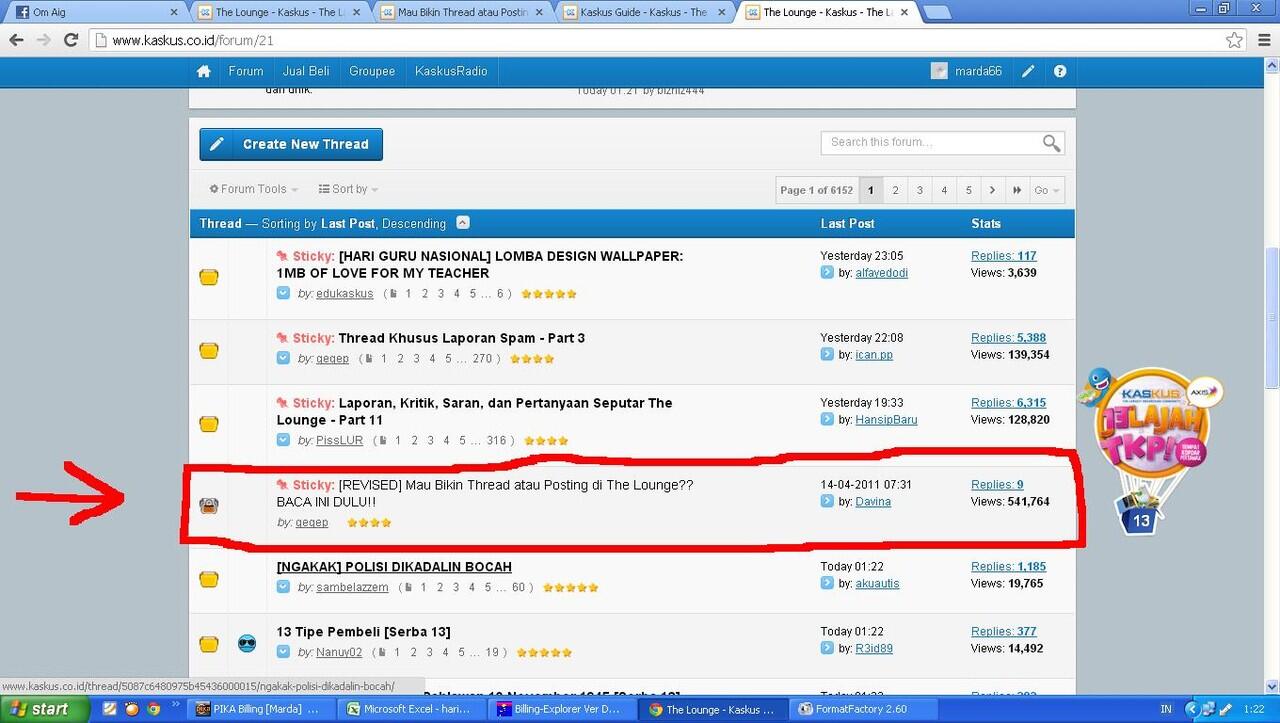Viewport: 1280px width, 723px height.
Task: Click the folder icon of NGAKAK POLISI DIKADALIN BOCAH
Action: (208, 579)
